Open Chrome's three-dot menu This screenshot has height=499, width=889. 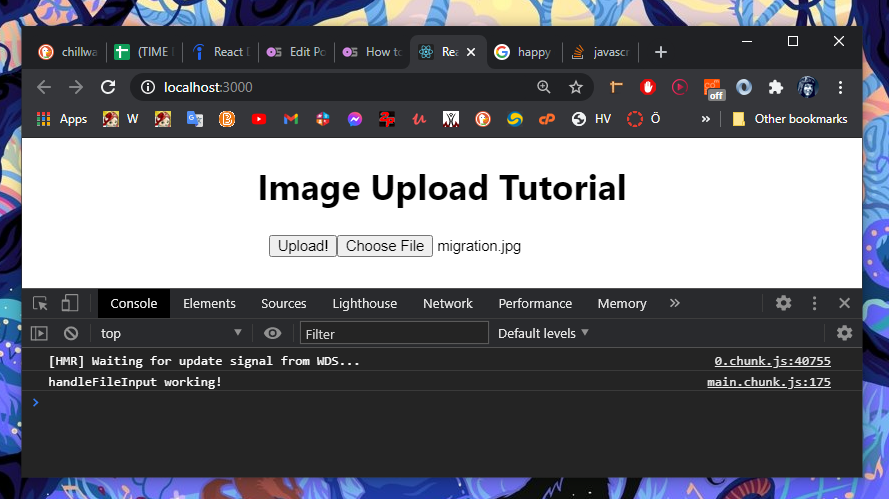(840, 87)
